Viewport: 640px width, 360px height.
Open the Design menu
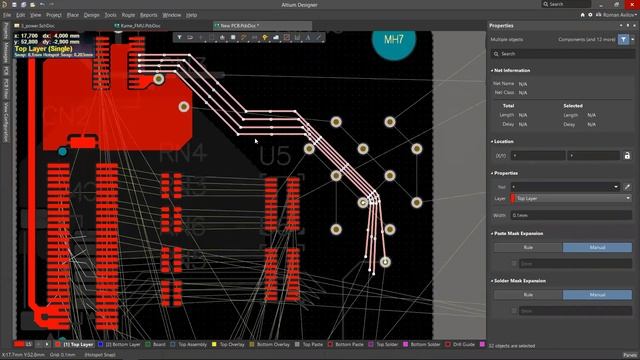91,15
